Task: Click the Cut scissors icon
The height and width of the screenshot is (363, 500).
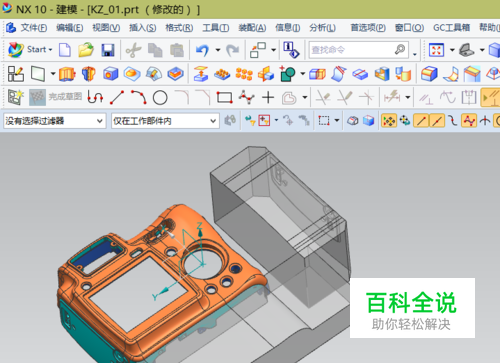Action: [133, 50]
